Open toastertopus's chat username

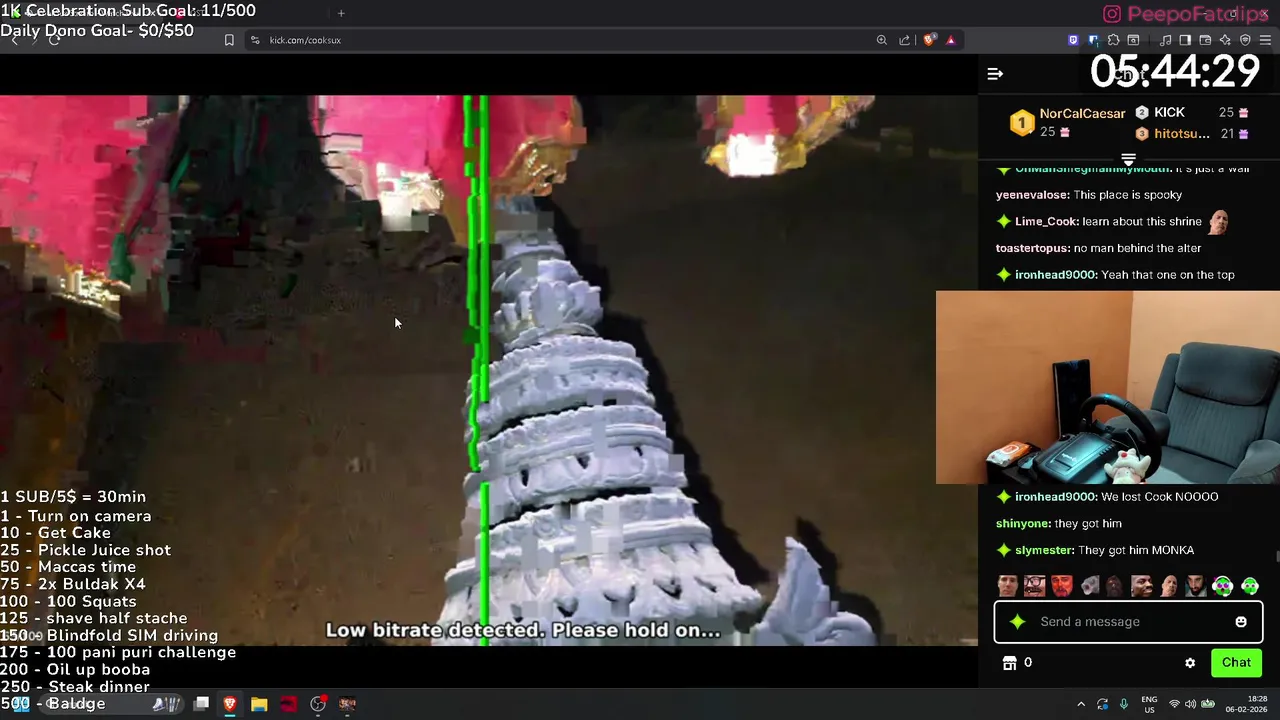pos(1033,248)
